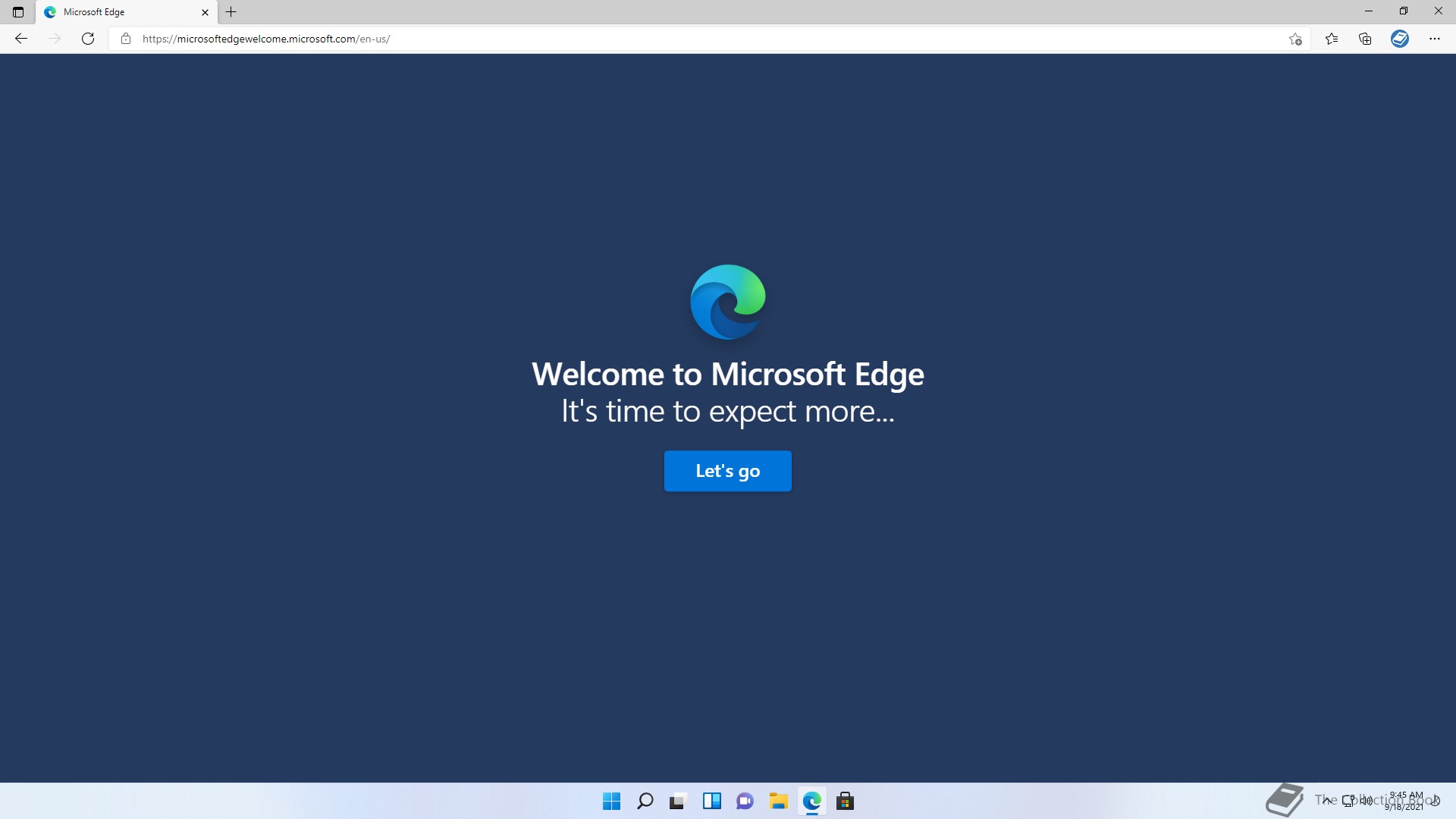The width and height of the screenshot is (1456, 819).
Task: Open Microsoft Store from the taskbar
Action: point(846,801)
